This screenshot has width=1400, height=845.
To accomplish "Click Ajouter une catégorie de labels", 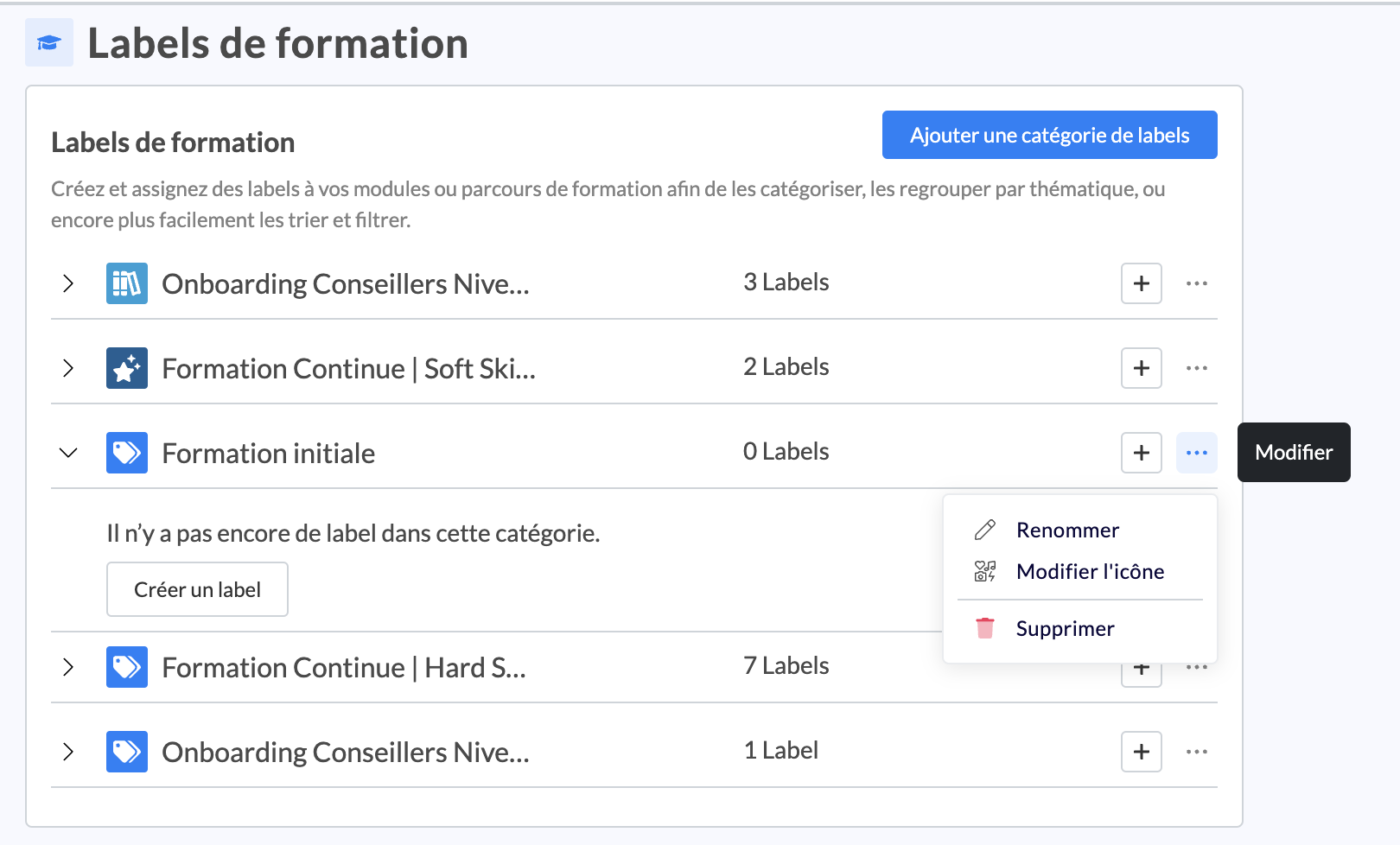I will pyautogui.click(x=1049, y=135).
